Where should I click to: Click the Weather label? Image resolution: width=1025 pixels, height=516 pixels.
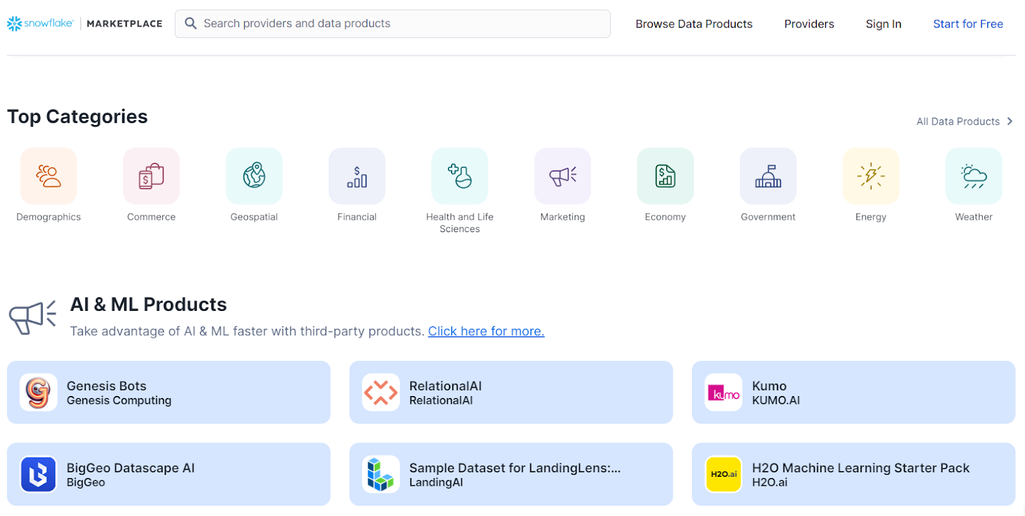point(973,217)
